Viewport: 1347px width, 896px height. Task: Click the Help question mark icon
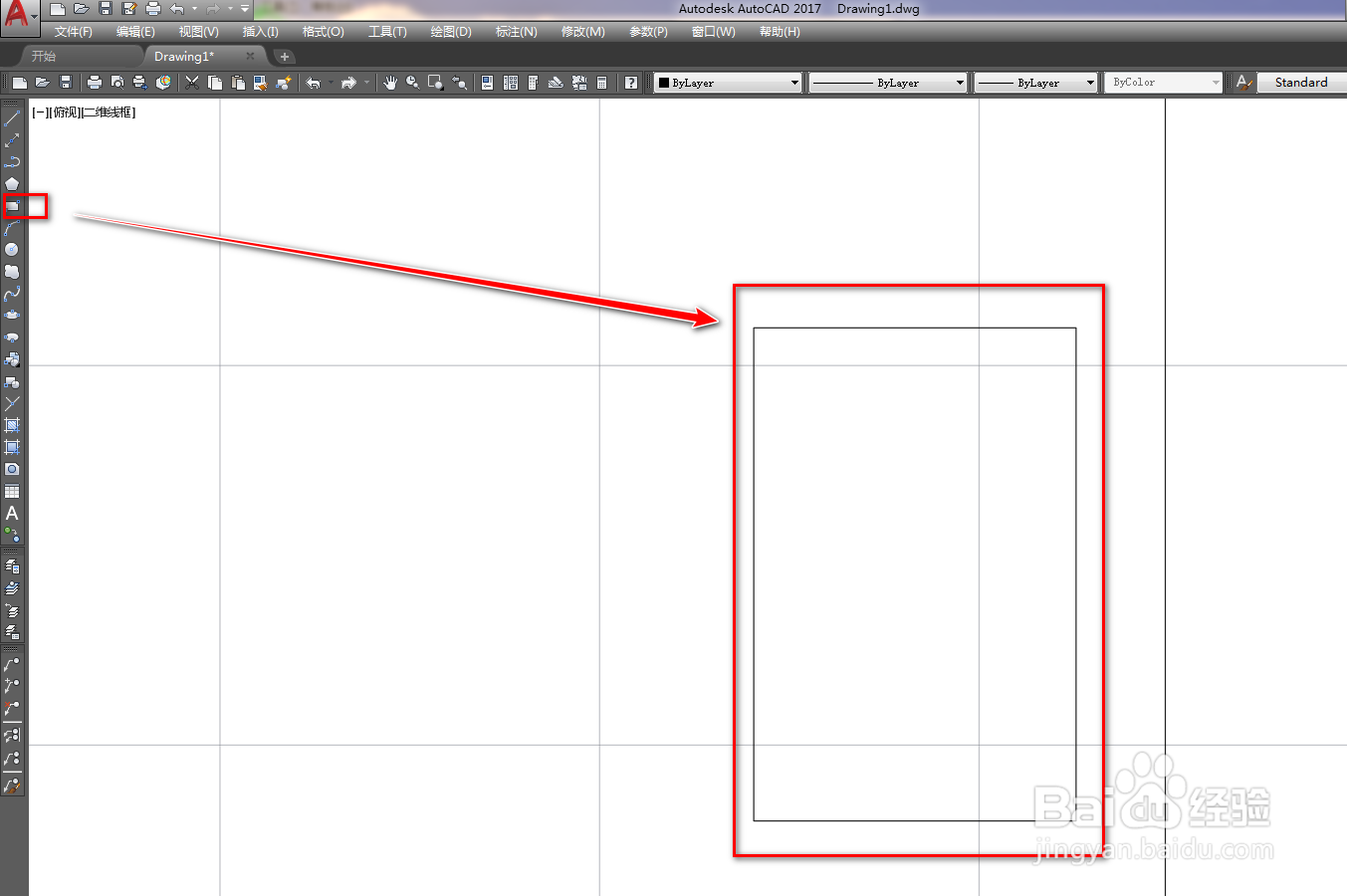631,83
